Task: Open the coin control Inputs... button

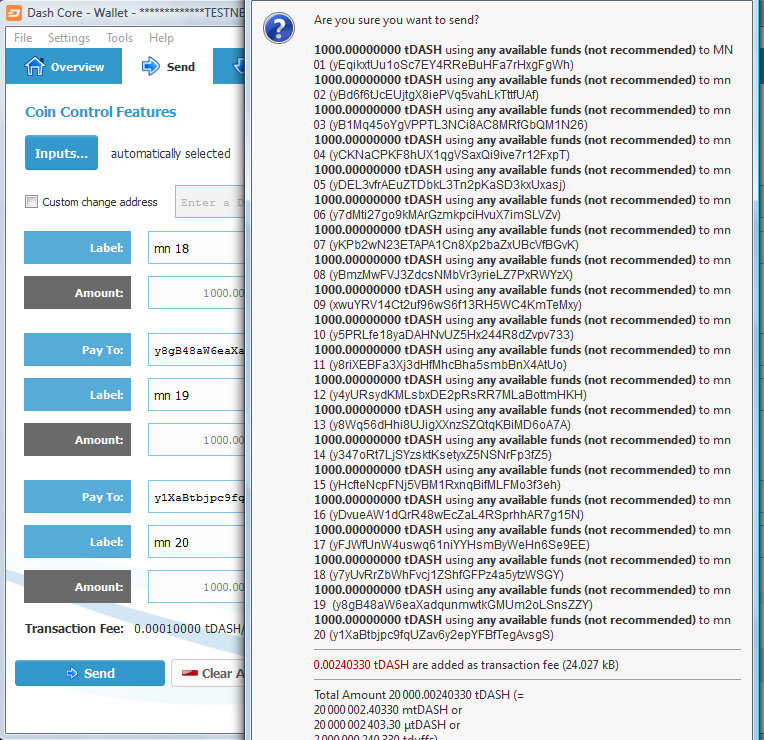Action: coord(61,152)
